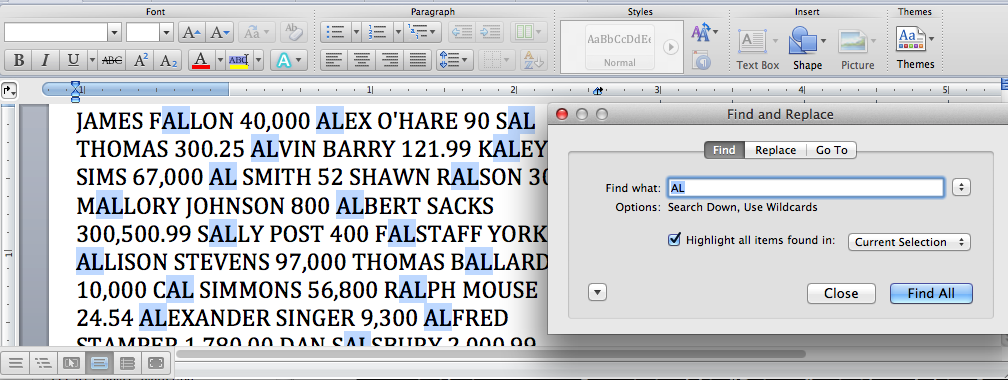Decrease paragraph indent

click(x=461, y=32)
